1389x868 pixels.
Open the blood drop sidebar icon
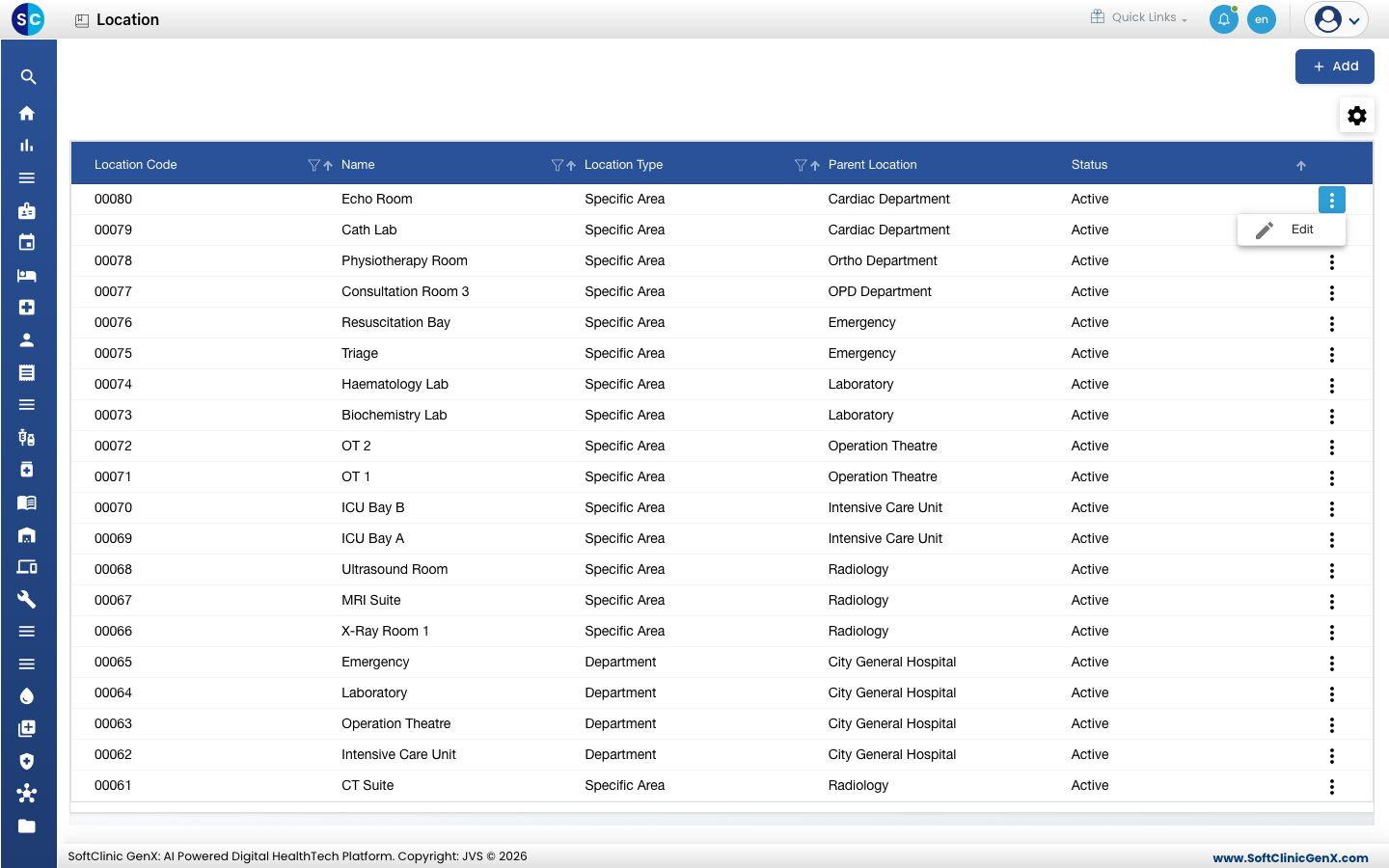[27, 696]
